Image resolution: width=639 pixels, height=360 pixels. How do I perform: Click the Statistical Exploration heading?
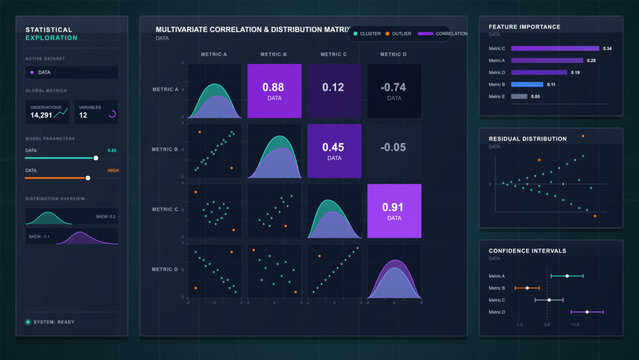(x=51, y=34)
